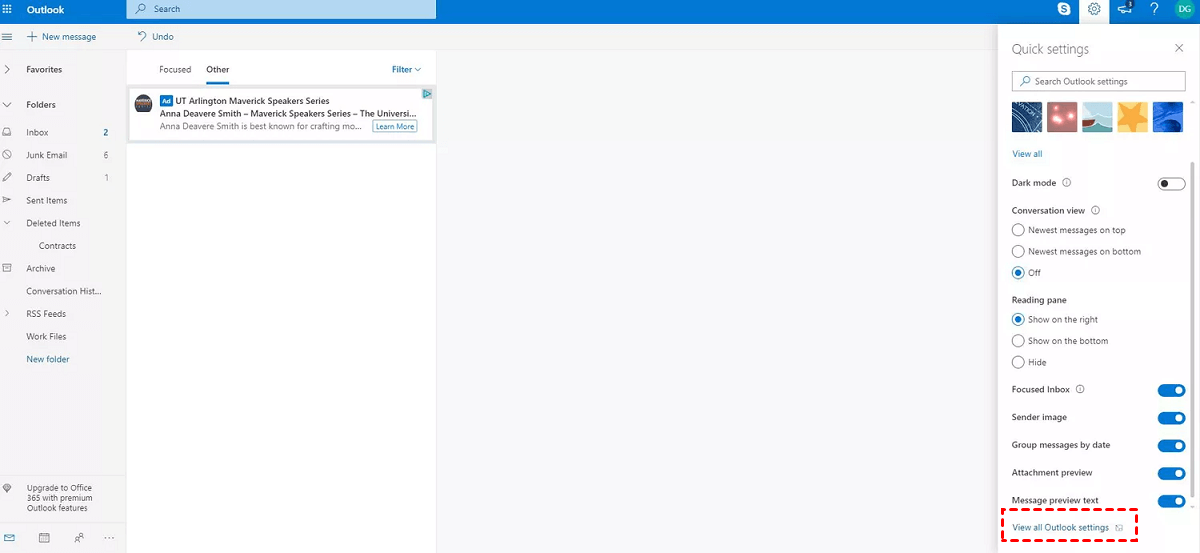The height and width of the screenshot is (553, 1200).
Task: Open the app launcher grid icon
Action: point(8,9)
